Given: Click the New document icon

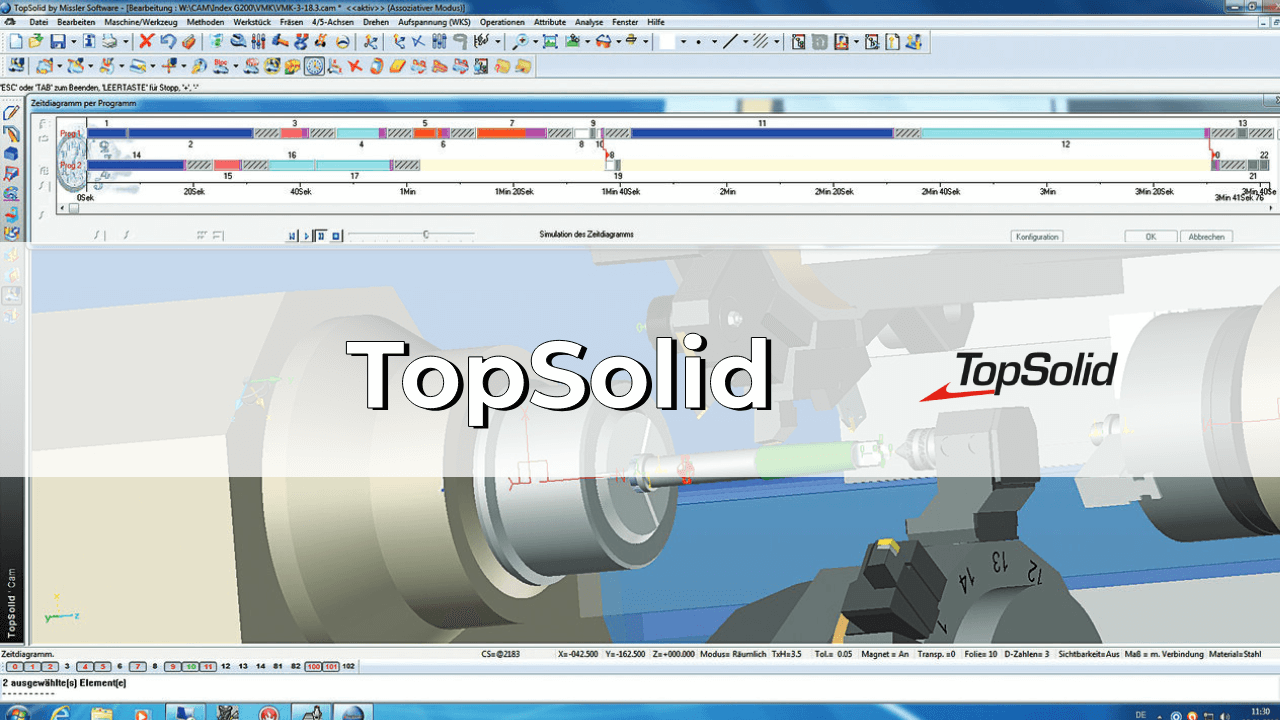Looking at the screenshot, I should tap(15, 42).
